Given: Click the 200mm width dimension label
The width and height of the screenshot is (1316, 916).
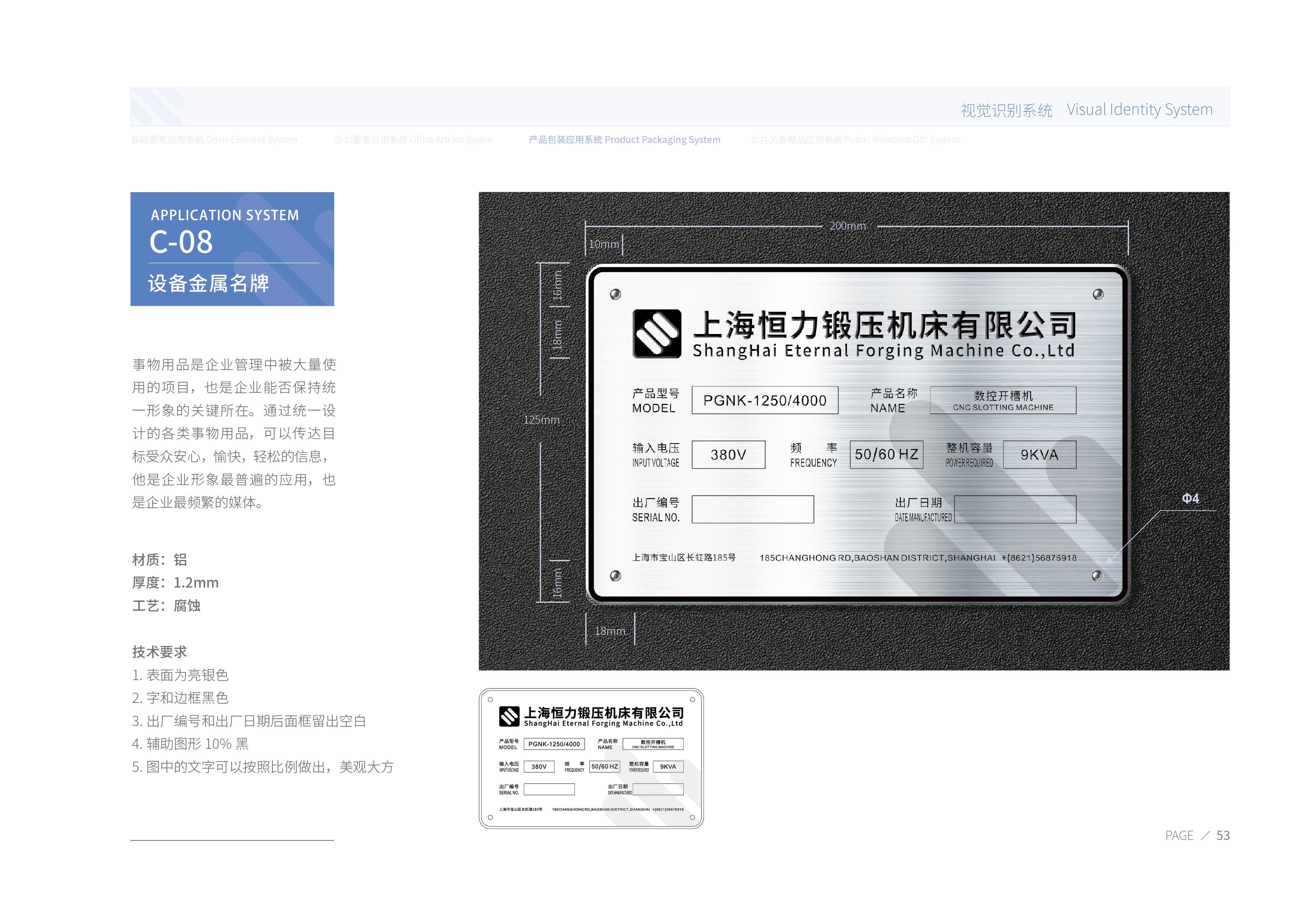Looking at the screenshot, I should (848, 226).
